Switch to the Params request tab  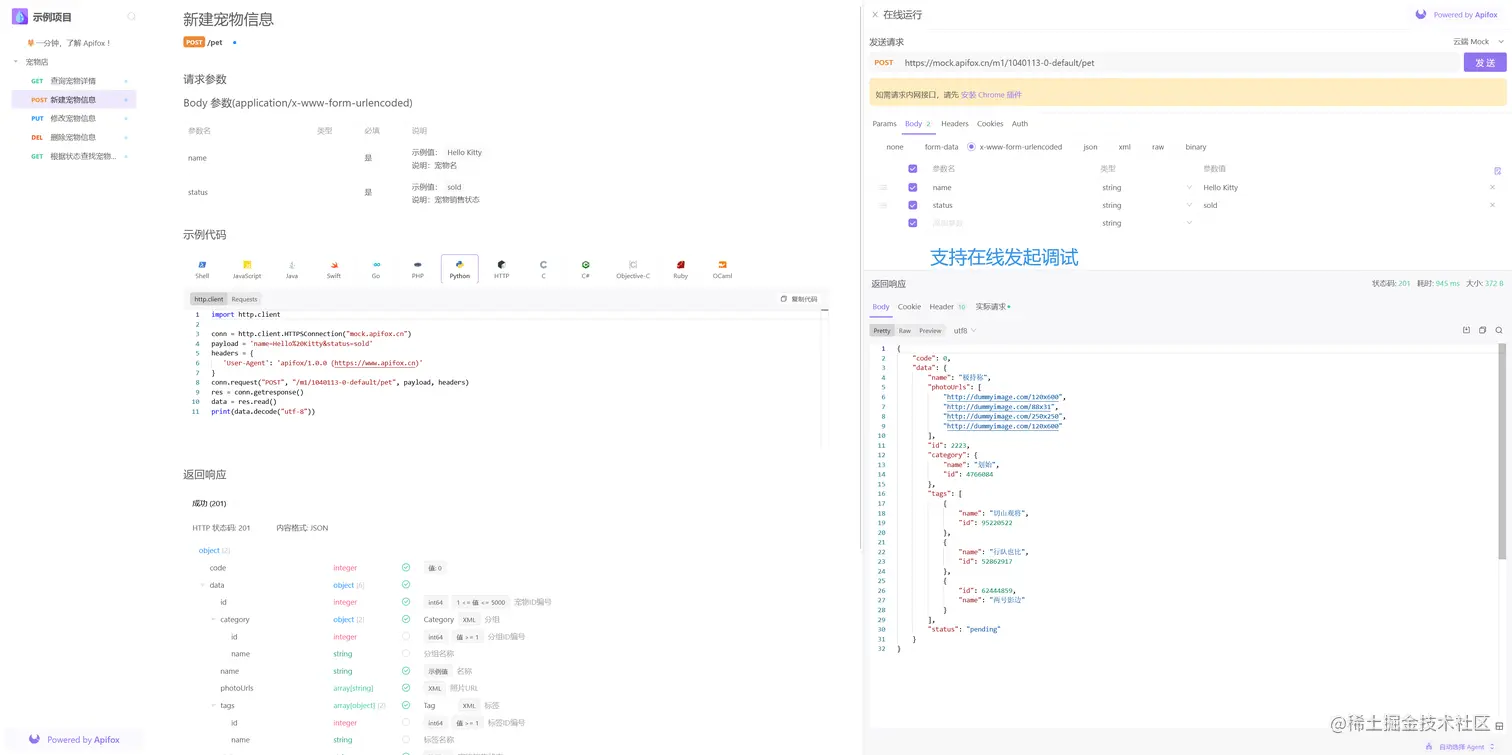click(x=884, y=124)
